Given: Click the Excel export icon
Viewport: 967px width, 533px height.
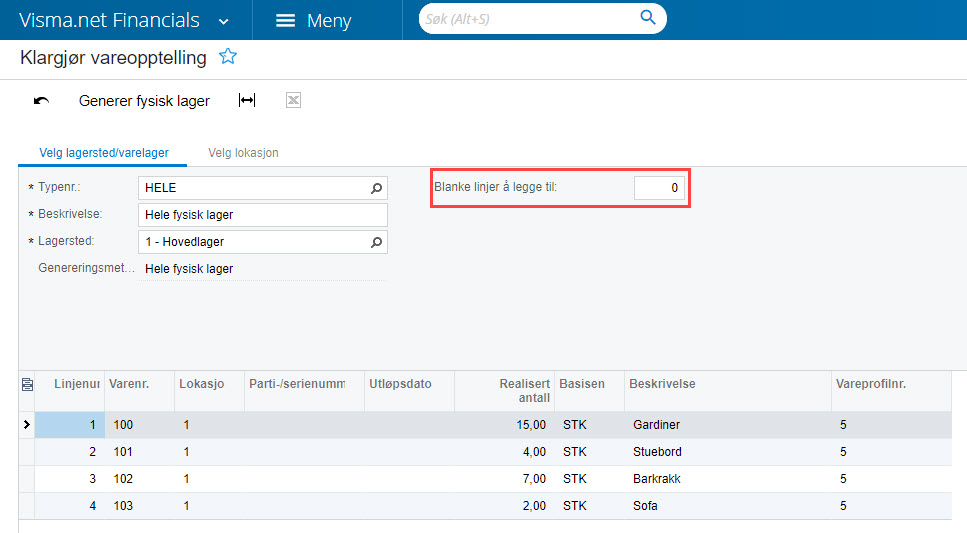Looking at the screenshot, I should [x=294, y=100].
